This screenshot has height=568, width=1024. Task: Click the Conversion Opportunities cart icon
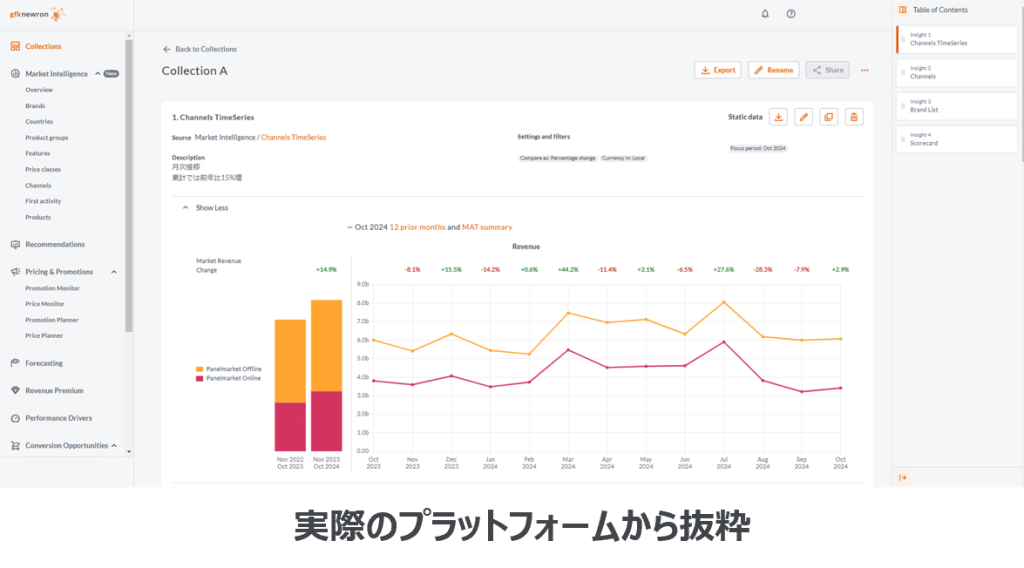point(15,445)
